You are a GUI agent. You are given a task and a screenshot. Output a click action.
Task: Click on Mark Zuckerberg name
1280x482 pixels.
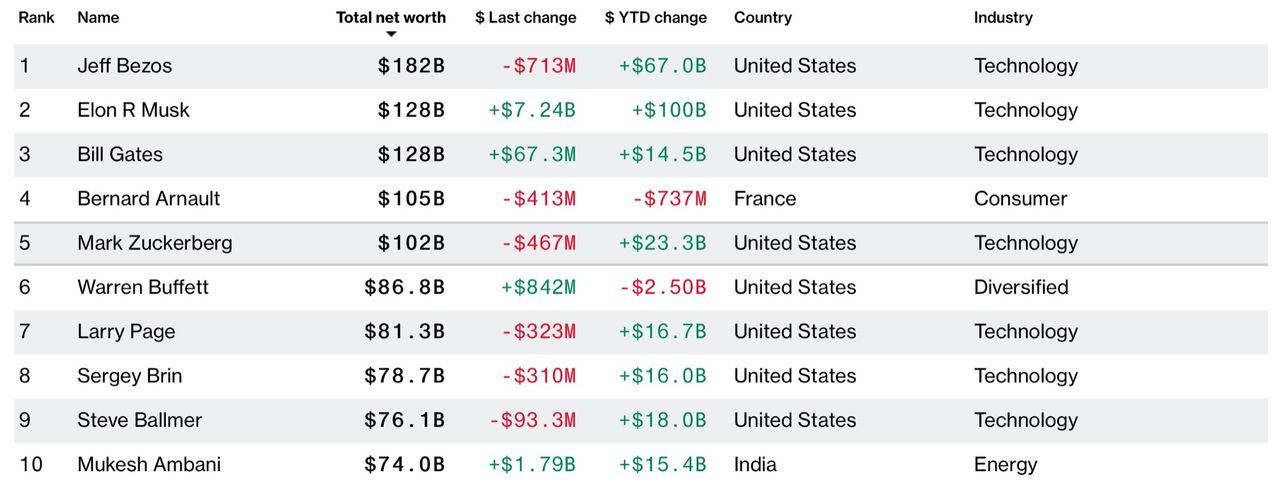click(x=154, y=243)
